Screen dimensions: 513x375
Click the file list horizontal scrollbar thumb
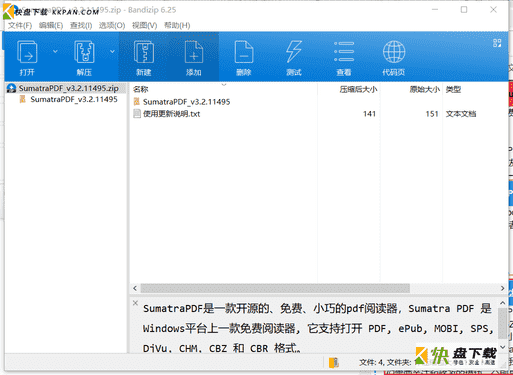pos(275,288)
